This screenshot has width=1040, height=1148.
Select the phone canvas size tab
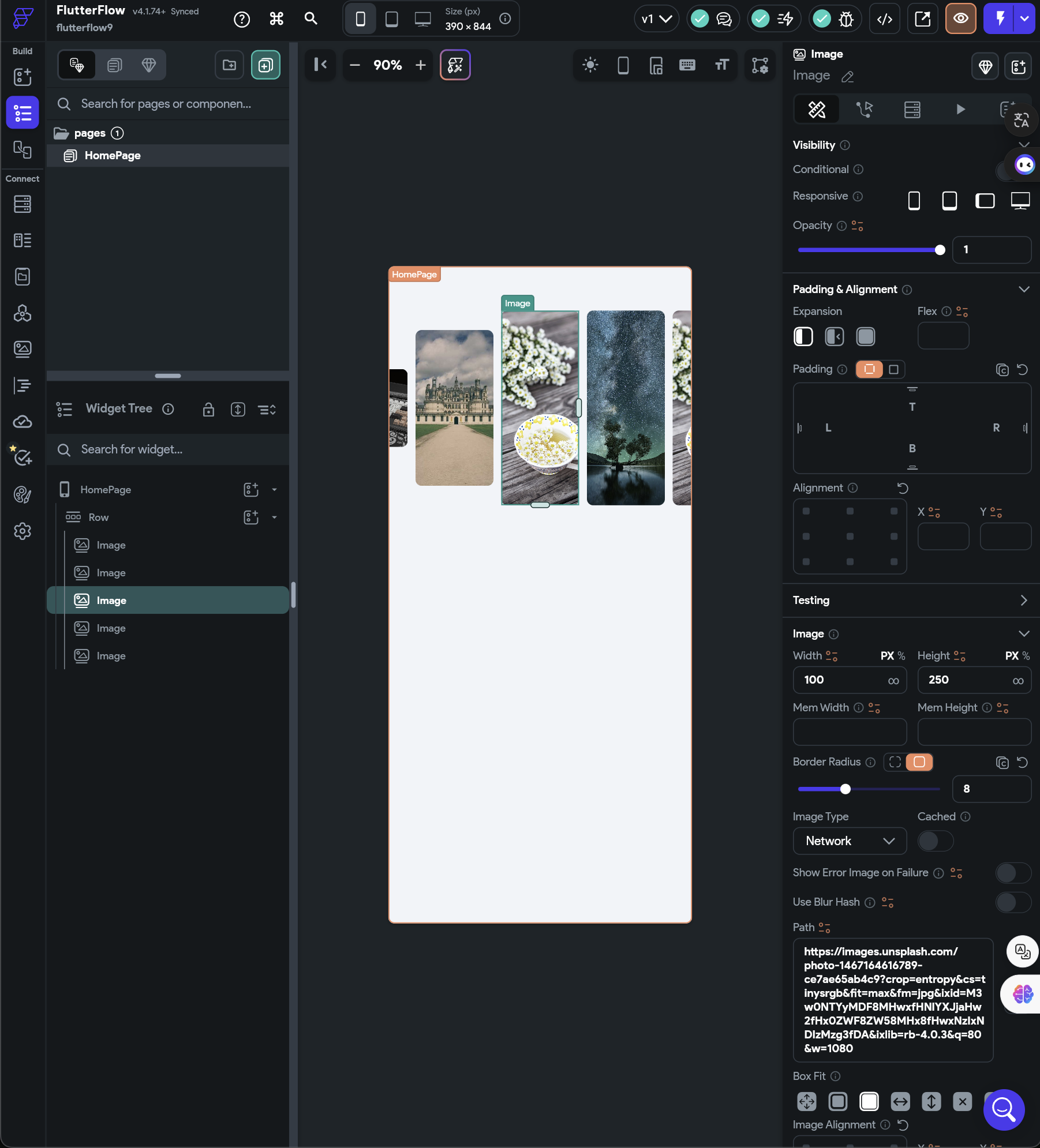coord(360,19)
